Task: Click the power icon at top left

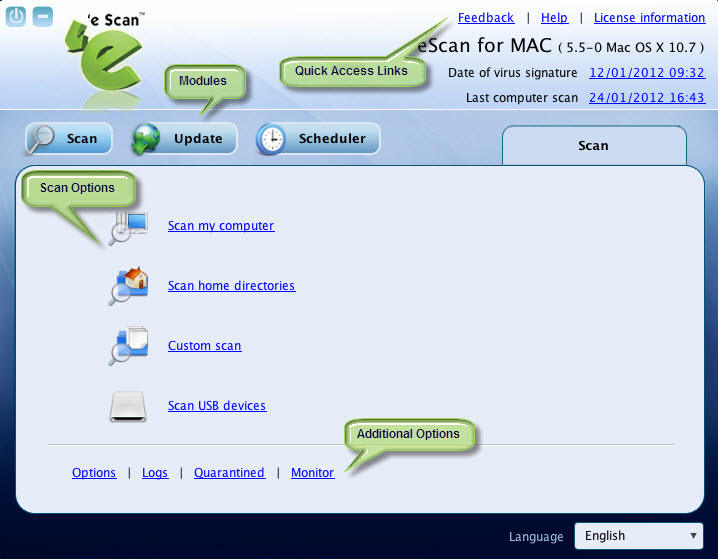Action: point(16,16)
